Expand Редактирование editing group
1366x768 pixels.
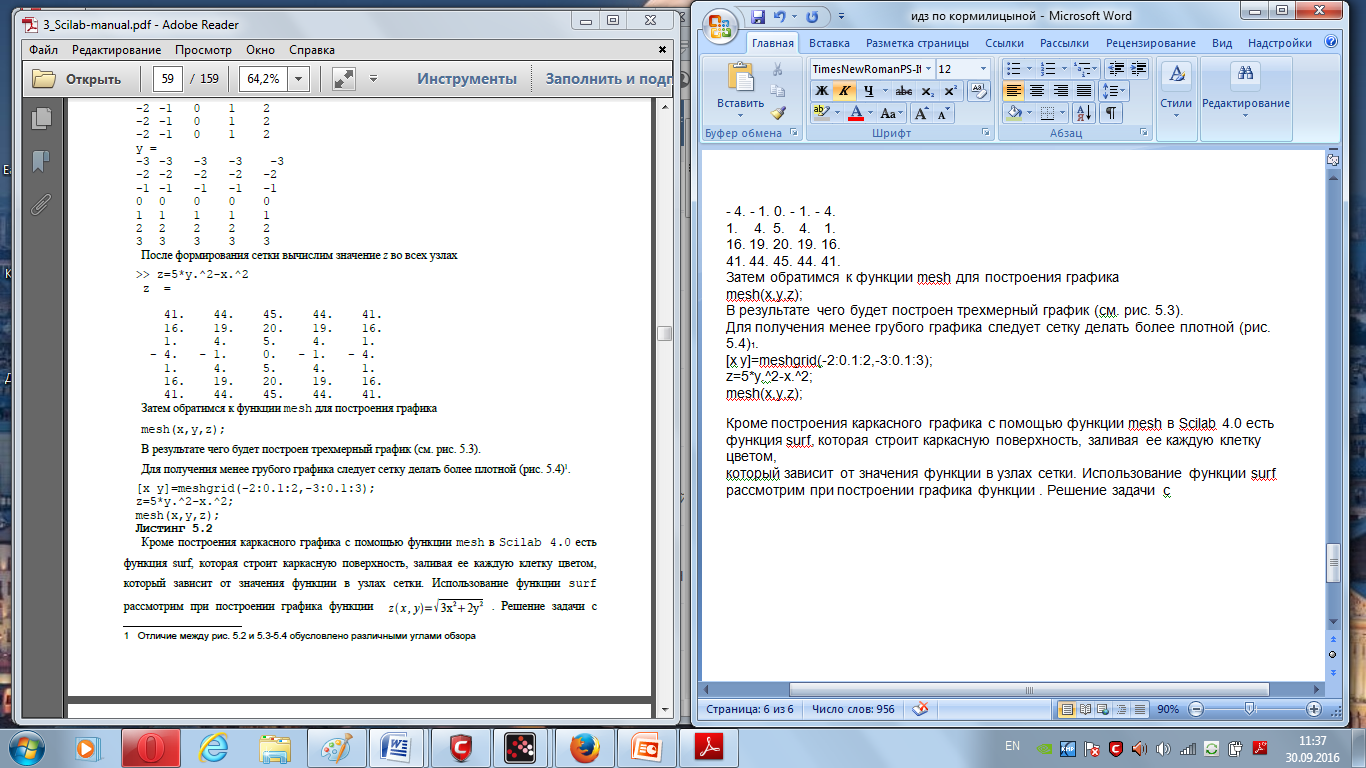(x=1246, y=90)
